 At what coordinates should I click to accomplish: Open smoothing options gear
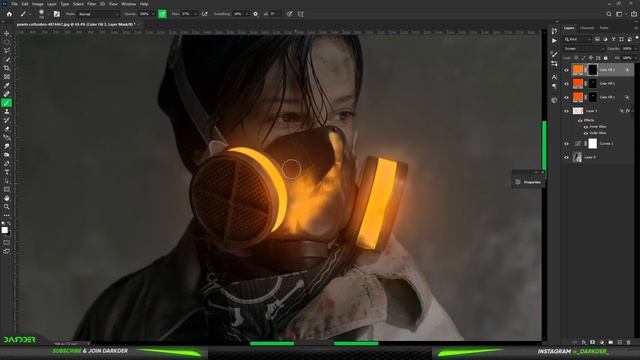[256, 14]
